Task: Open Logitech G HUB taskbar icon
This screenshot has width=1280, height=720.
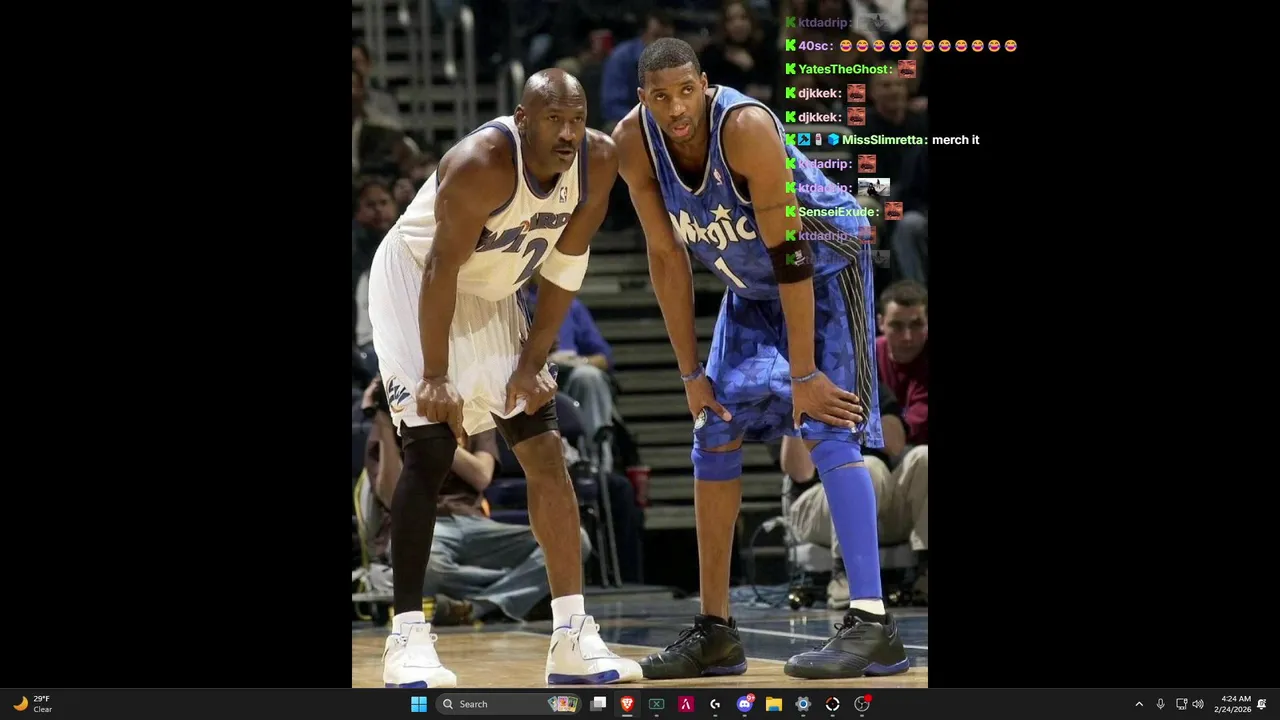Action: pos(715,704)
